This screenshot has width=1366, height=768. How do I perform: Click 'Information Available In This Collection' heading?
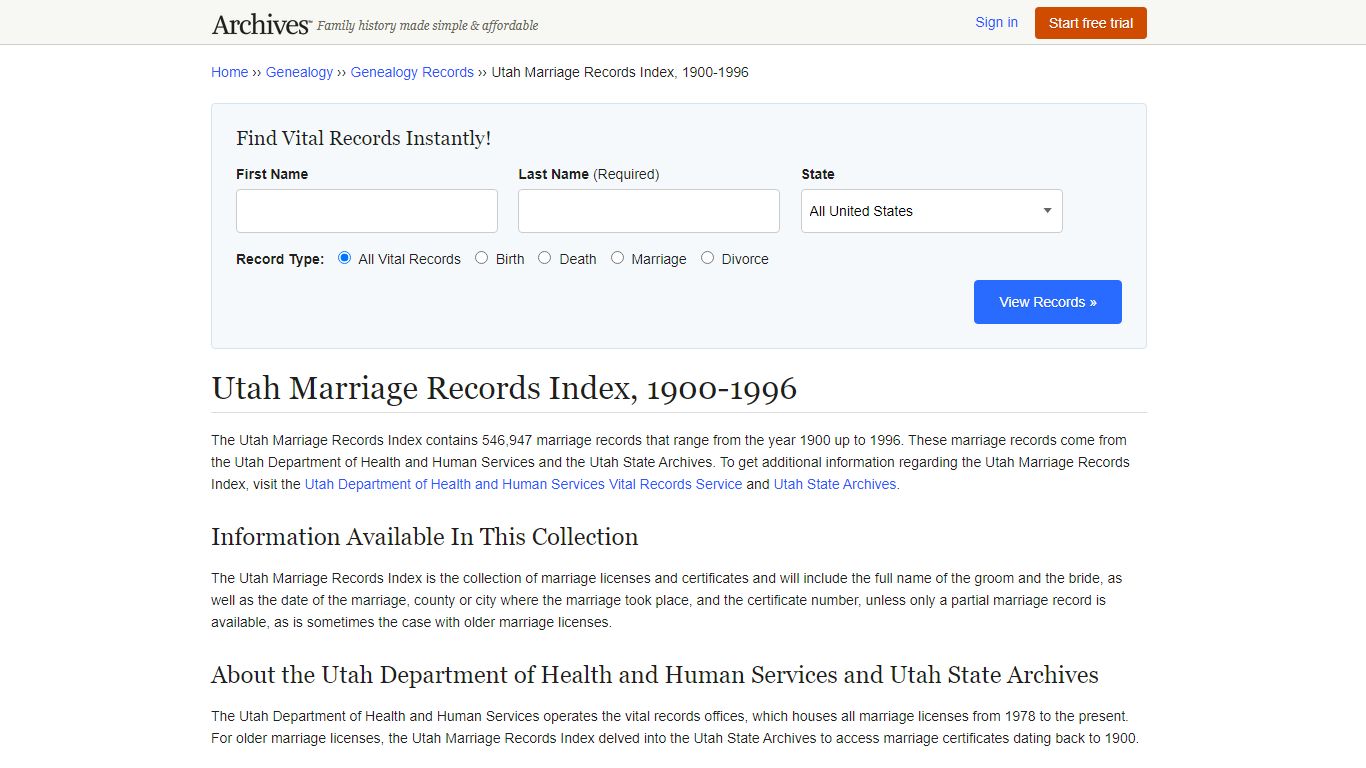tap(424, 537)
